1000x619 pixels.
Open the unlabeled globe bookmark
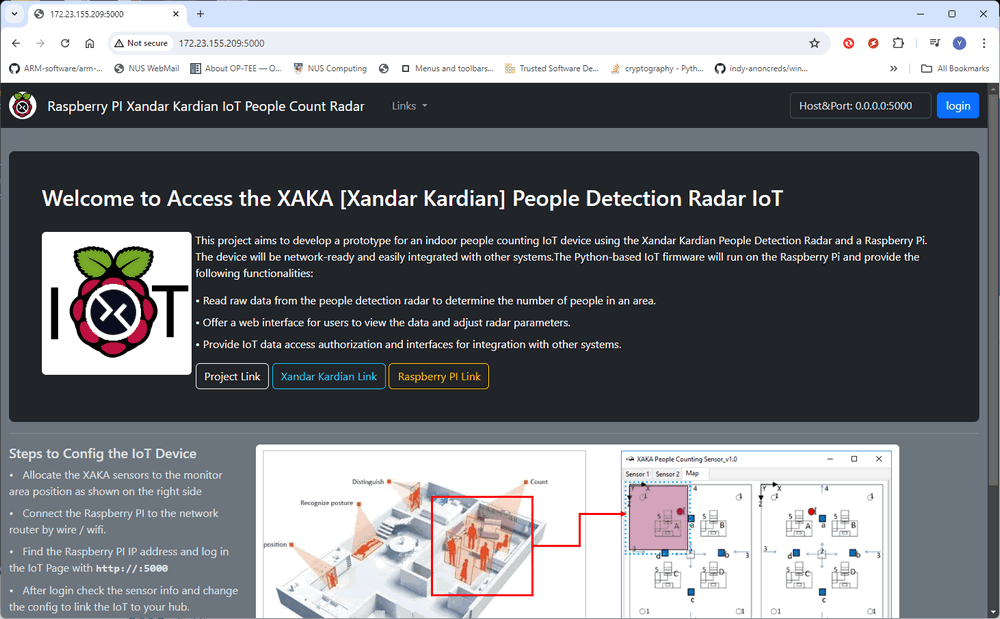click(383, 68)
